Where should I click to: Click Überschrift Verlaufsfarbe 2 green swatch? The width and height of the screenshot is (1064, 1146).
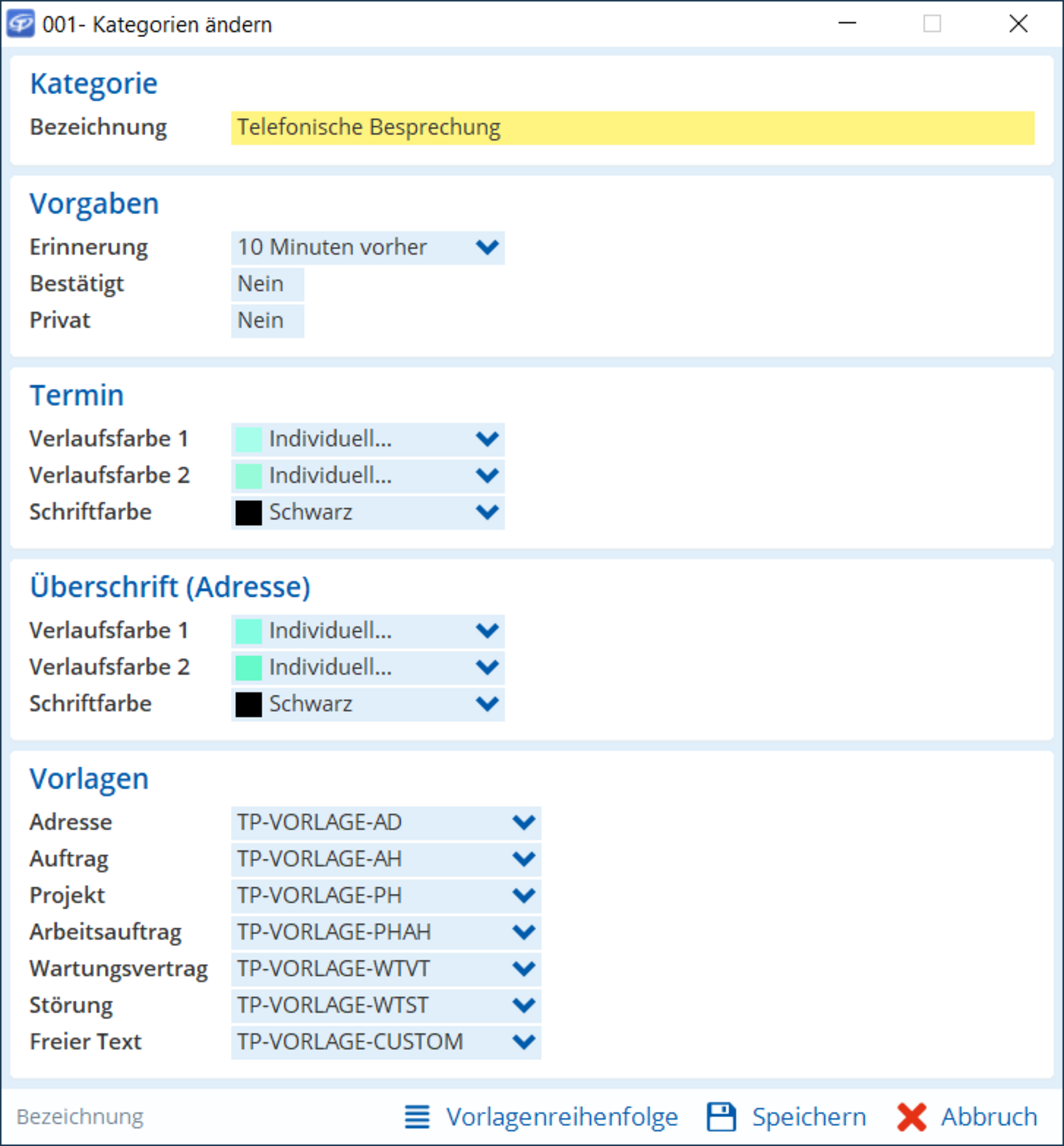249,667
